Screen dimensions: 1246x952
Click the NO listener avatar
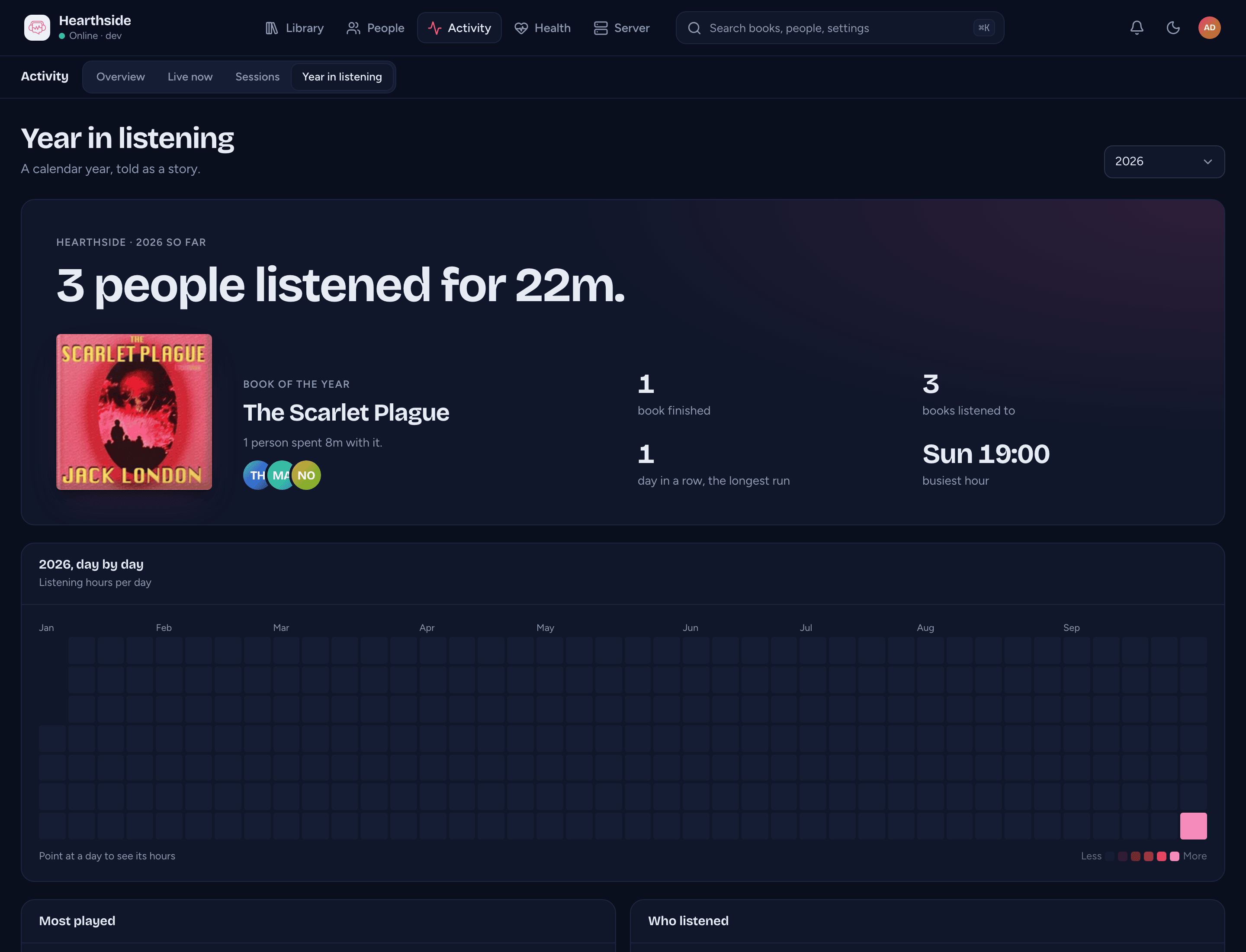coord(306,476)
